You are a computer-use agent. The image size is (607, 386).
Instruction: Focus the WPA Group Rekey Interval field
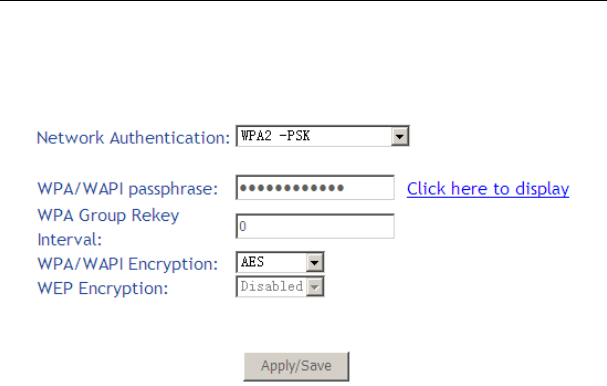[315, 226]
